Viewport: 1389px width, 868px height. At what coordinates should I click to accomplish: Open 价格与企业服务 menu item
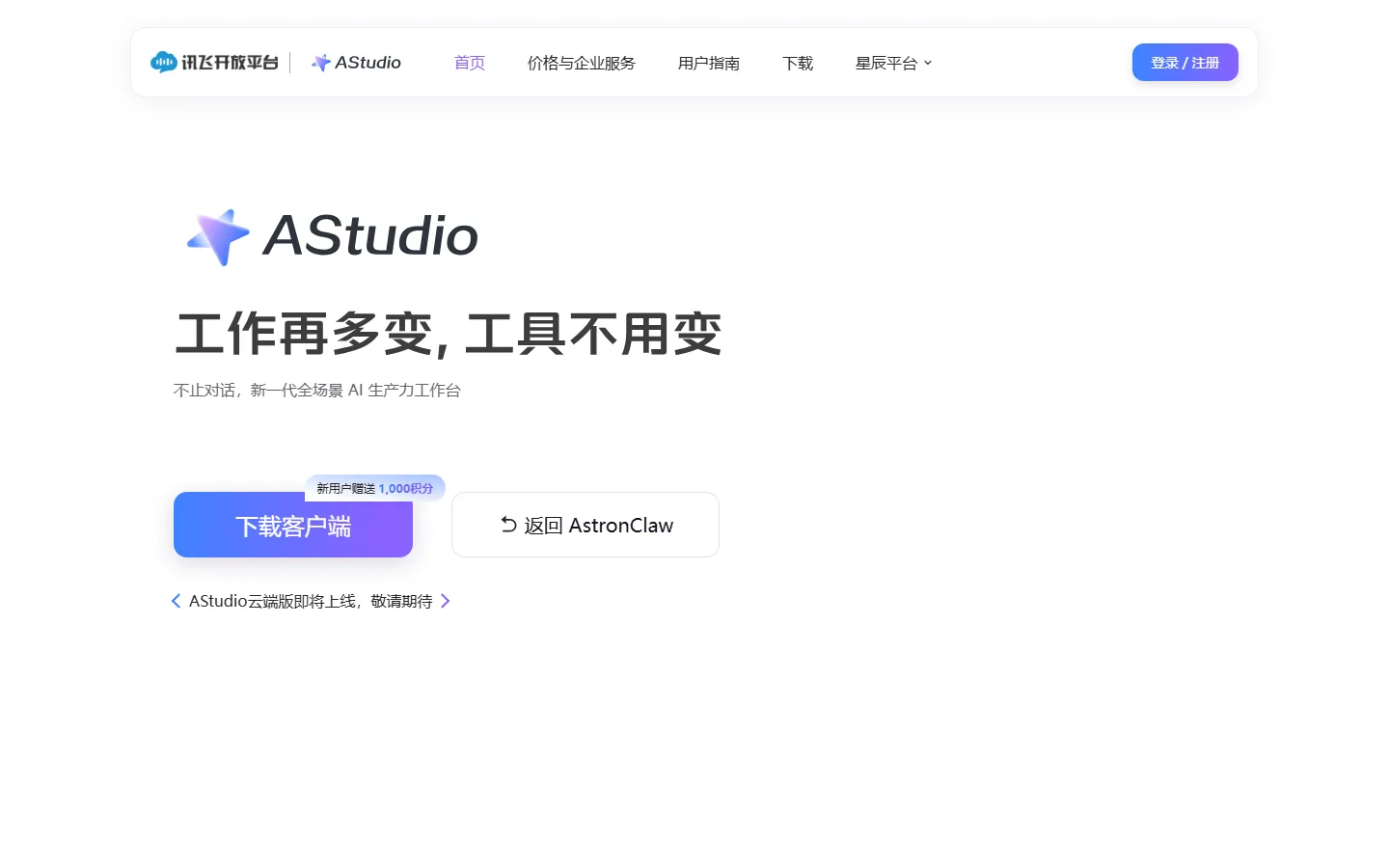pos(582,63)
